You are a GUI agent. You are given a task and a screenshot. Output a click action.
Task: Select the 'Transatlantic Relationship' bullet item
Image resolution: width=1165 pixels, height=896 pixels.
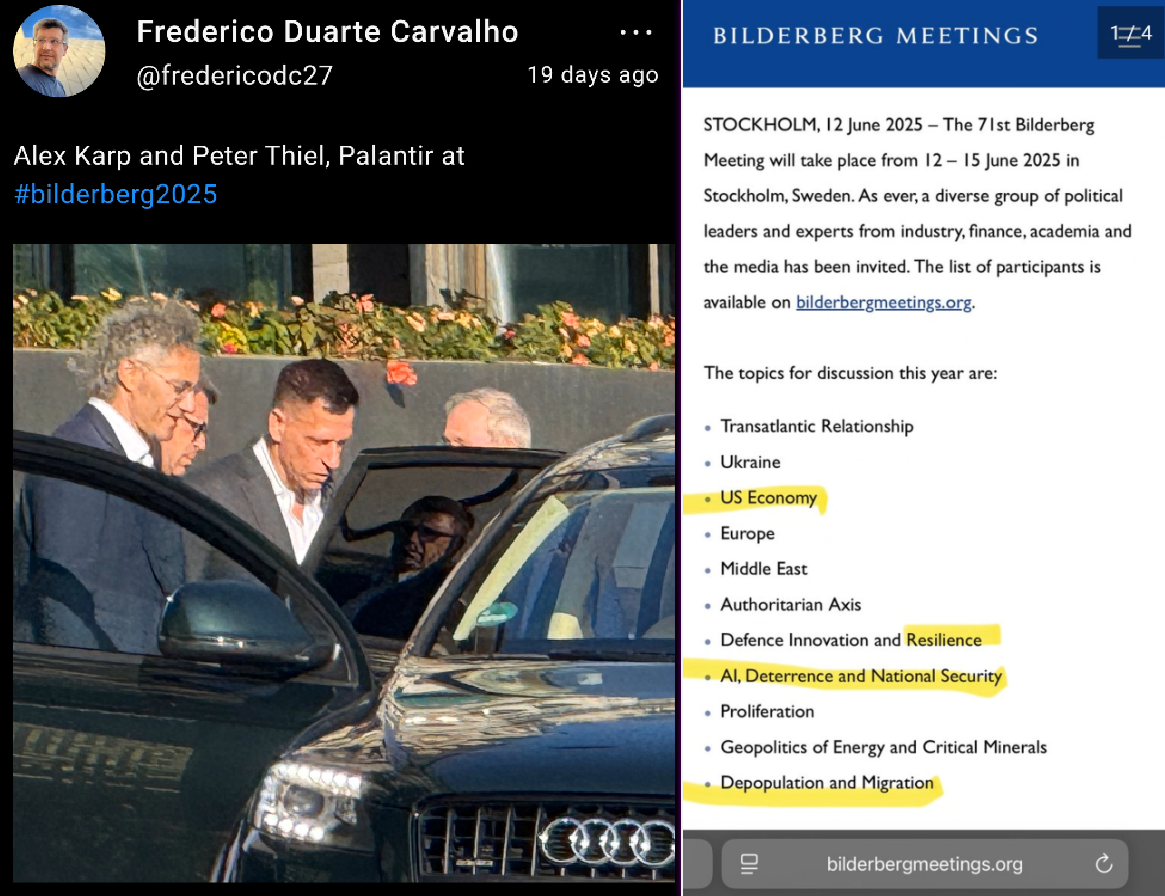pos(817,426)
